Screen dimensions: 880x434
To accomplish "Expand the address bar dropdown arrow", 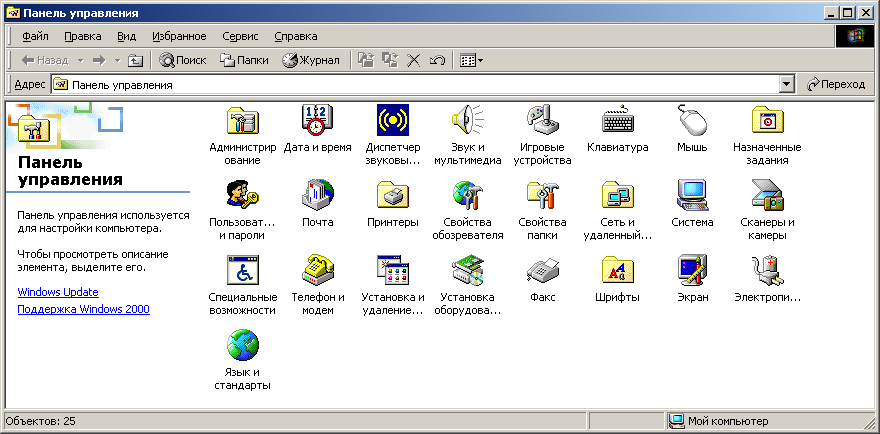I will [787, 85].
